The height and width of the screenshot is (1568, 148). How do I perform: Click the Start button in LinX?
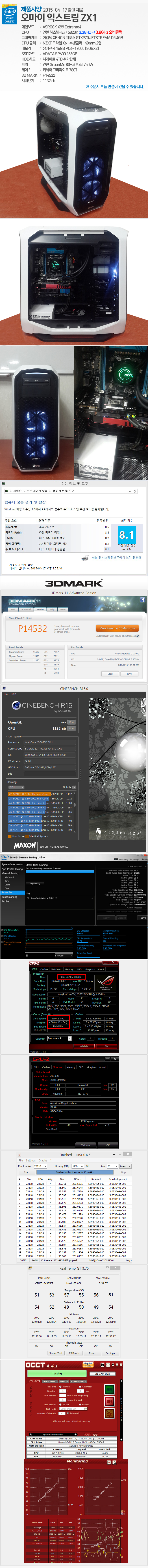point(27,1172)
